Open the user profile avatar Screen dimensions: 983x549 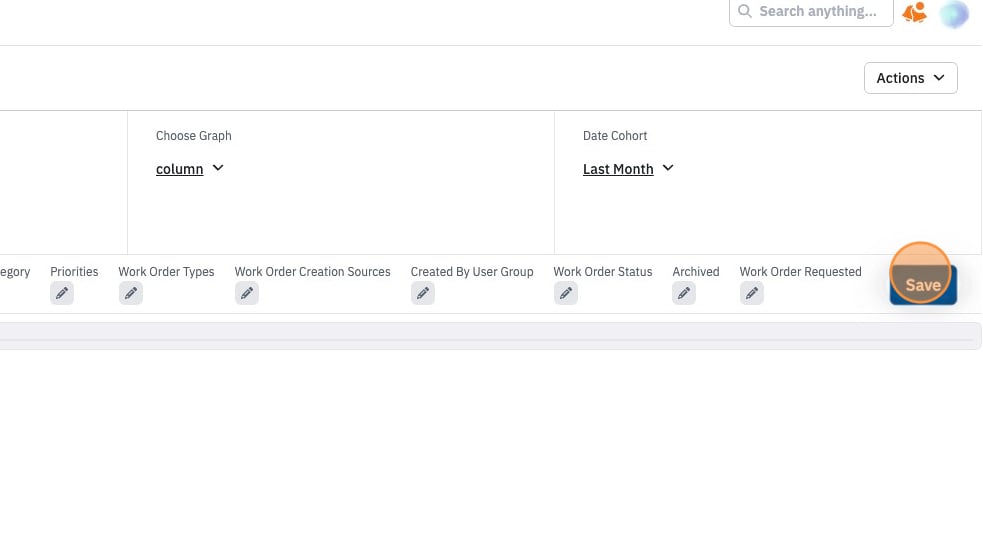coord(954,14)
